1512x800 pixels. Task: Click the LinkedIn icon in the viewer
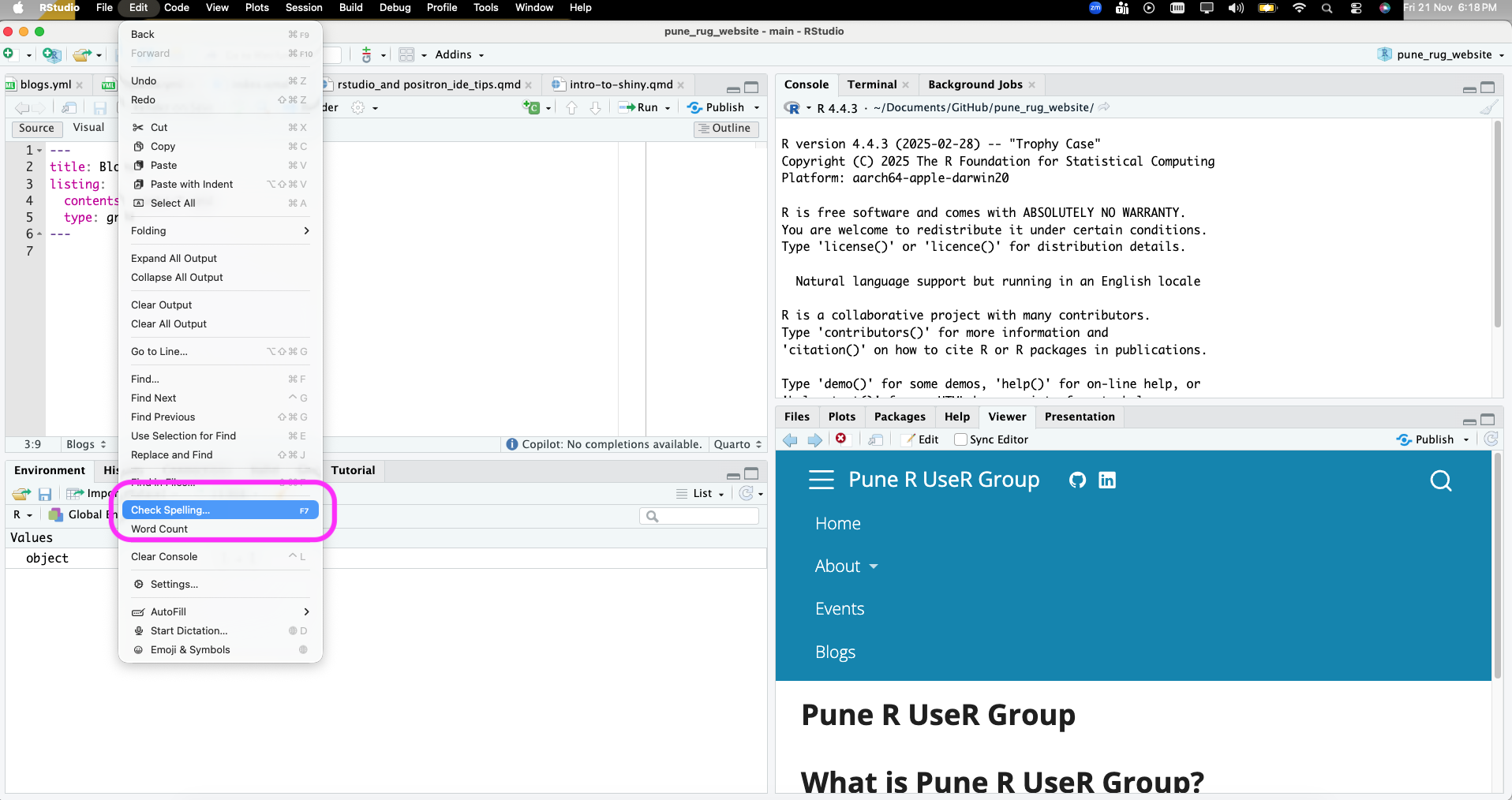point(1107,480)
